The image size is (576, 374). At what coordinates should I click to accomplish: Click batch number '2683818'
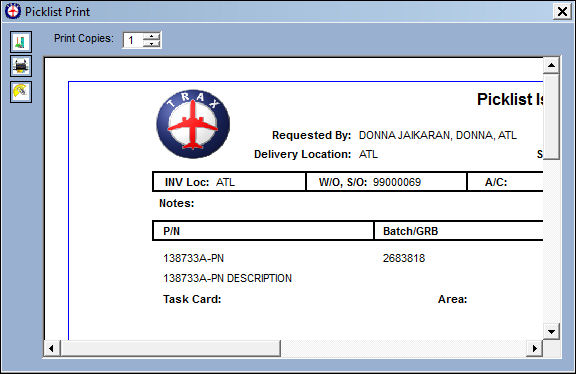click(x=404, y=258)
